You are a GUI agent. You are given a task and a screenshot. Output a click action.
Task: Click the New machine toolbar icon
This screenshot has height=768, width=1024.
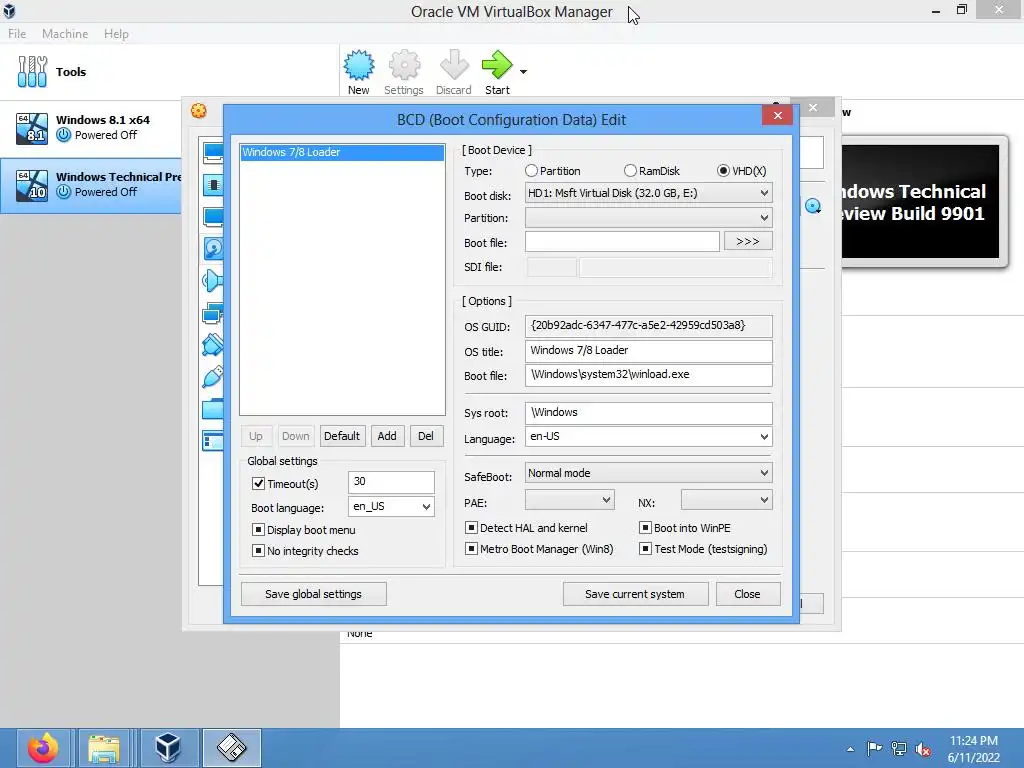coord(359,72)
